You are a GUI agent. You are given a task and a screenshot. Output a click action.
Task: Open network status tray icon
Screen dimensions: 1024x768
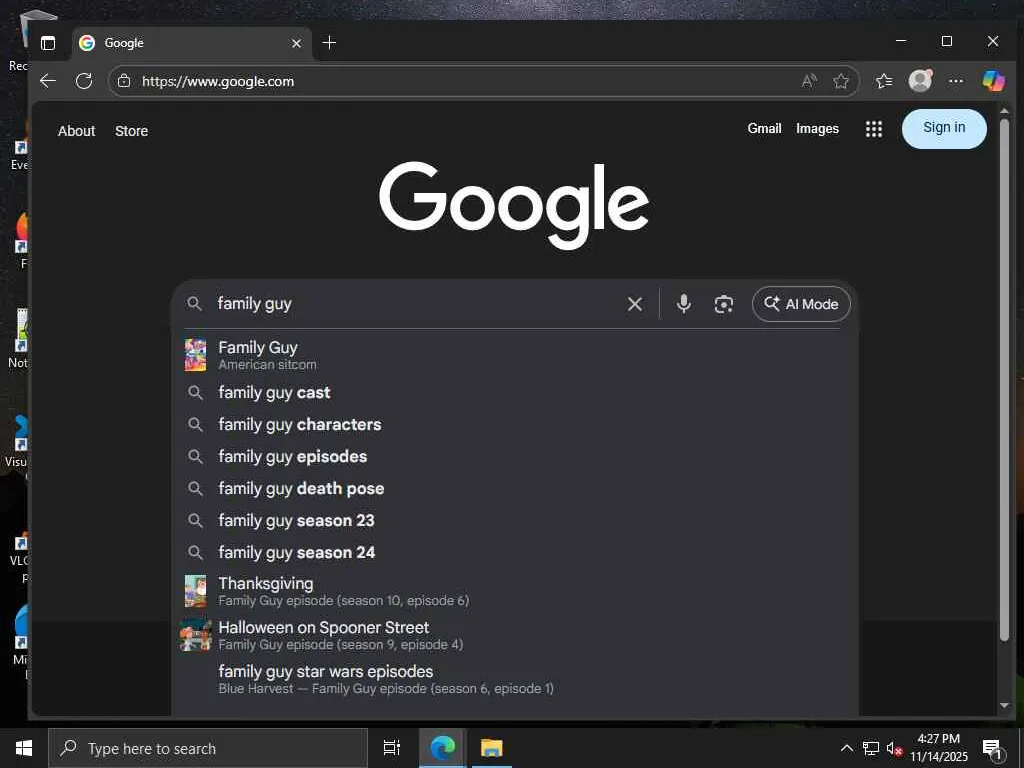pyautogui.click(x=871, y=748)
